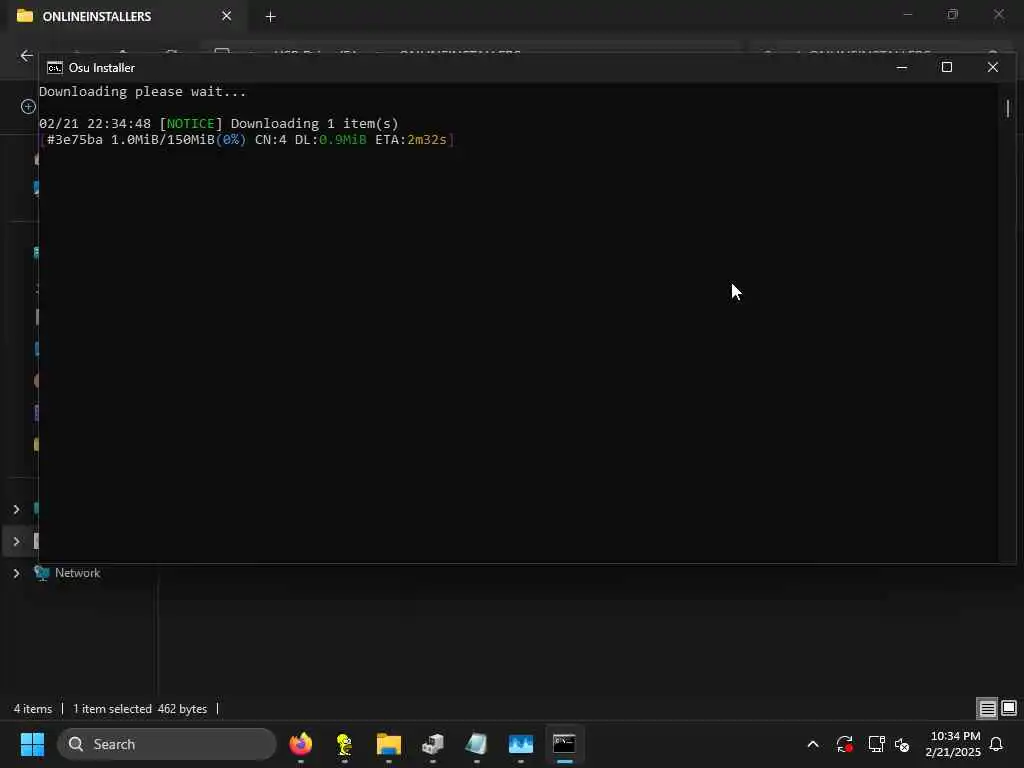Image resolution: width=1024 pixels, height=768 pixels.
Task: Close the ONLINEINSTALLERS tab
Action: pos(226,16)
